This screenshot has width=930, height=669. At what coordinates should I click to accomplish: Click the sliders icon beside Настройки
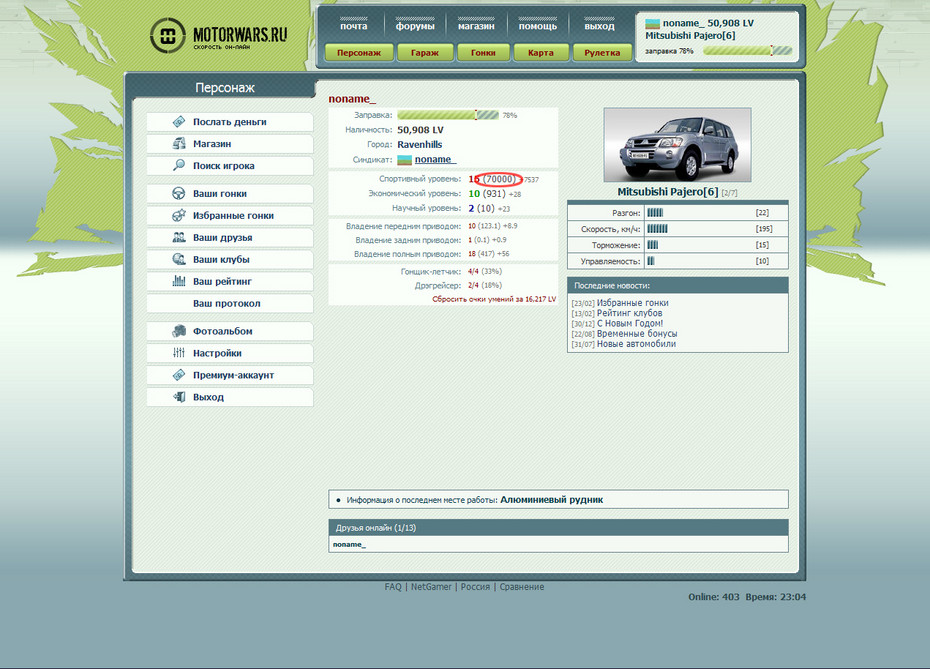click(x=179, y=353)
